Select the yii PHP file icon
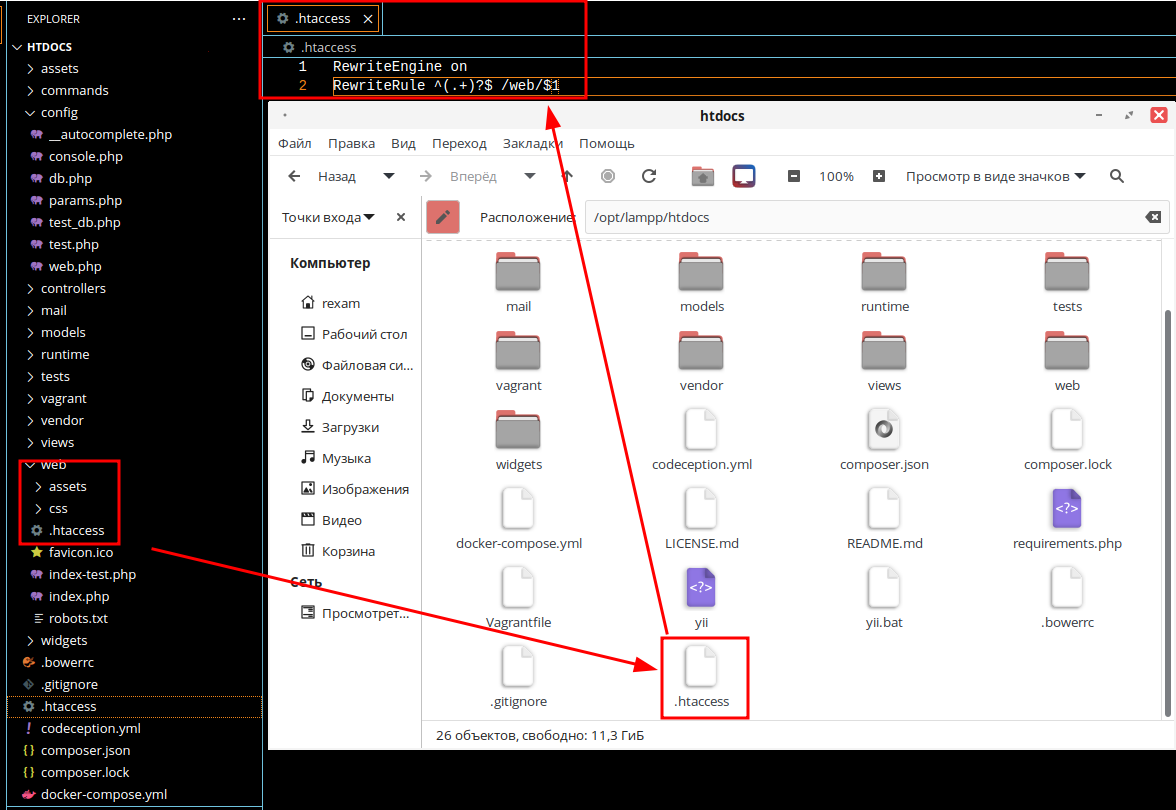 tap(701, 587)
